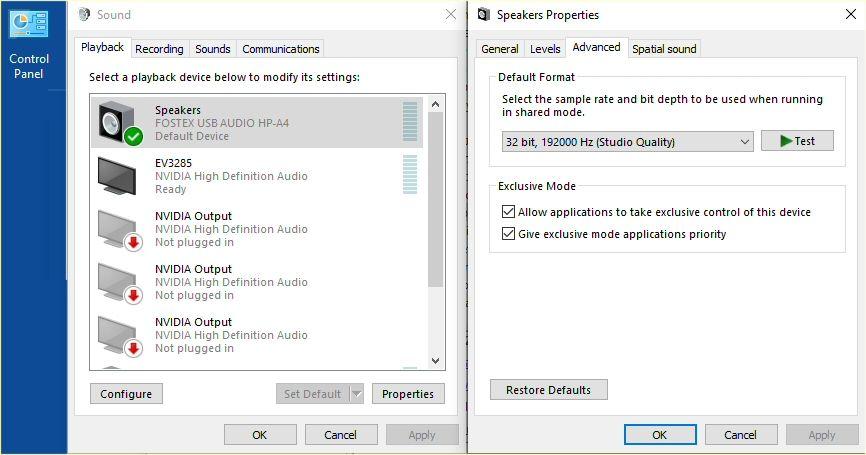This screenshot has width=866, height=455.
Task: Open the Communications tab
Action: pos(281,49)
